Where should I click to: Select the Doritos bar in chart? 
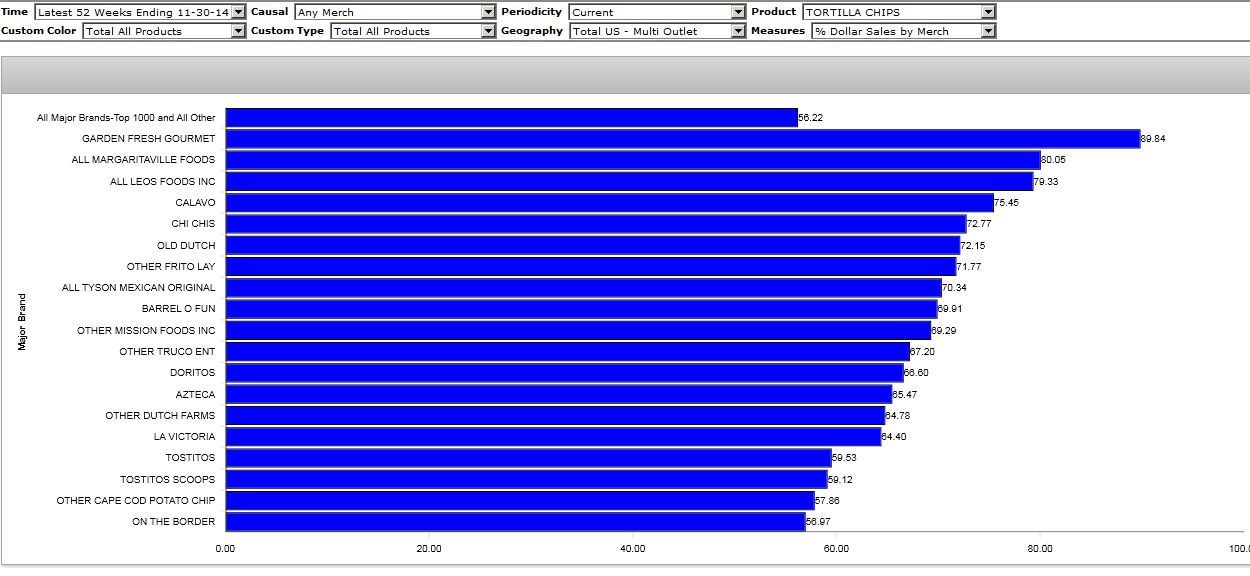click(x=564, y=373)
